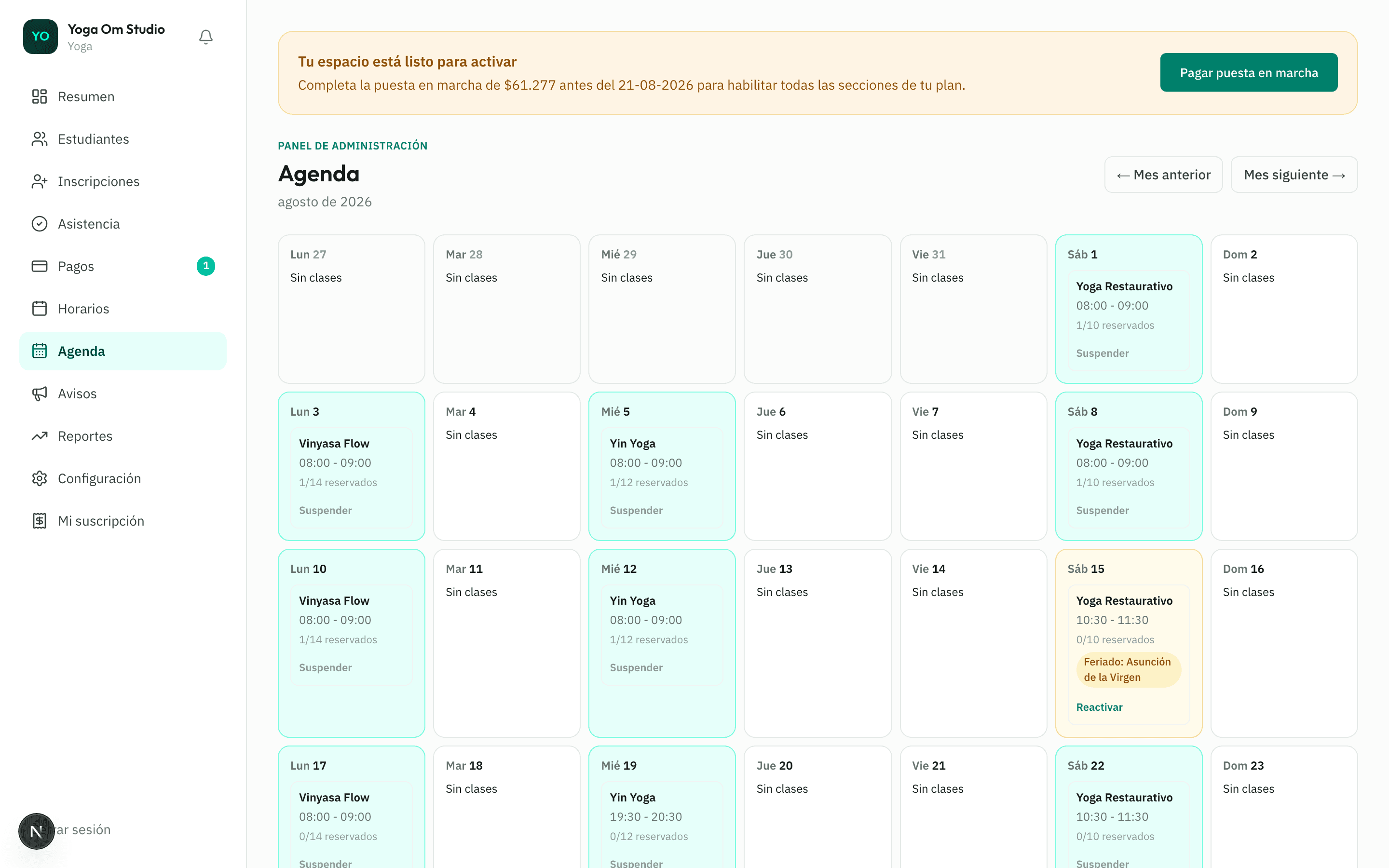Reactivate Yoga Restaurativo on Sáb 15
This screenshot has height=868, width=1389.
pos(1099,707)
